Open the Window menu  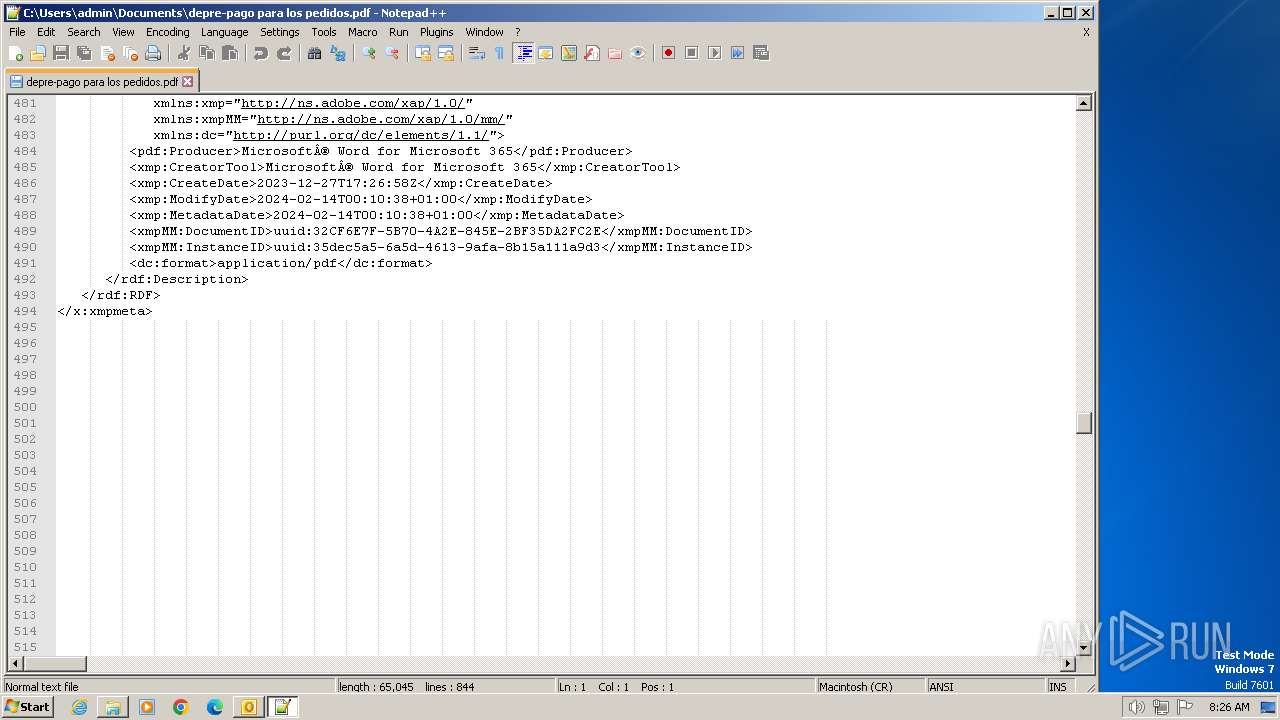point(484,32)
